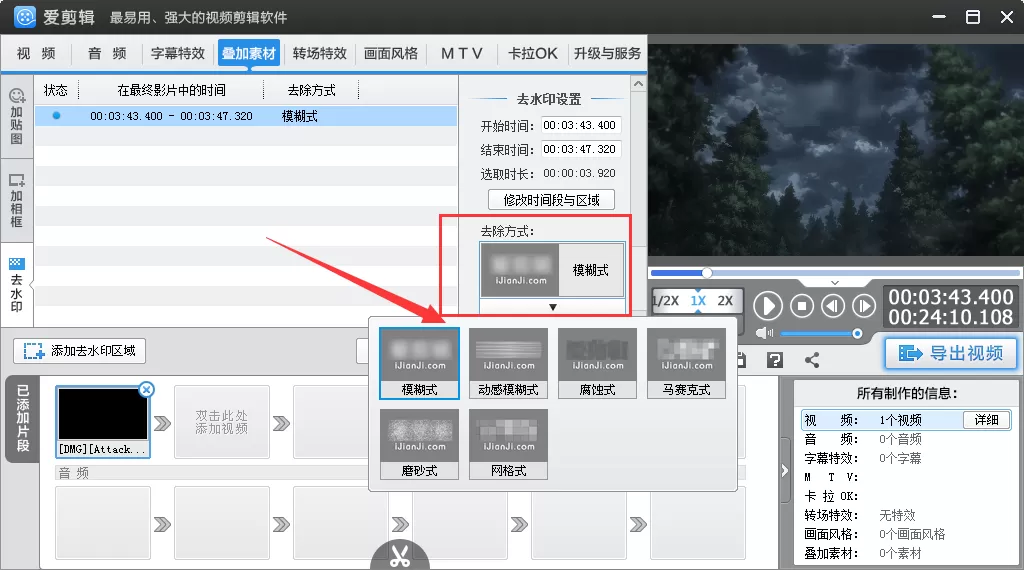Click the current 模糊式 style preview box
The image size is (1024, 570).
coord(552,270)
